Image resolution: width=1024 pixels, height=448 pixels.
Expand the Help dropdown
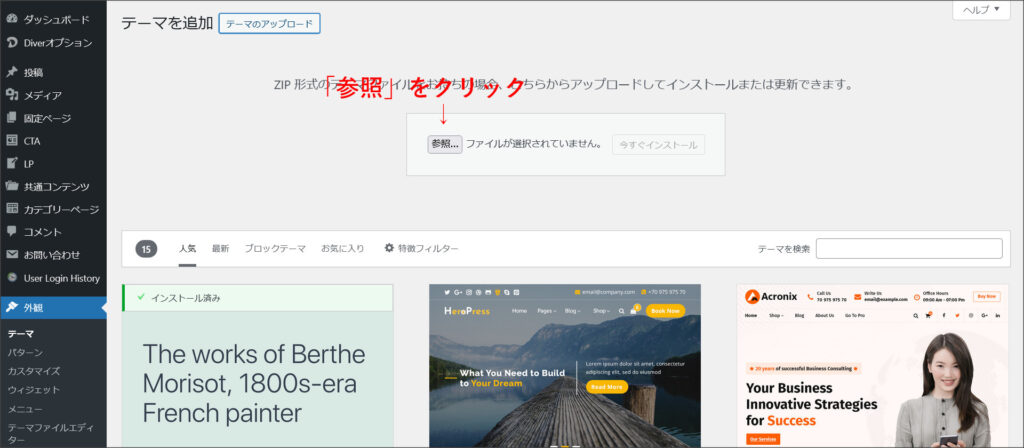click(x=980, y=10)
